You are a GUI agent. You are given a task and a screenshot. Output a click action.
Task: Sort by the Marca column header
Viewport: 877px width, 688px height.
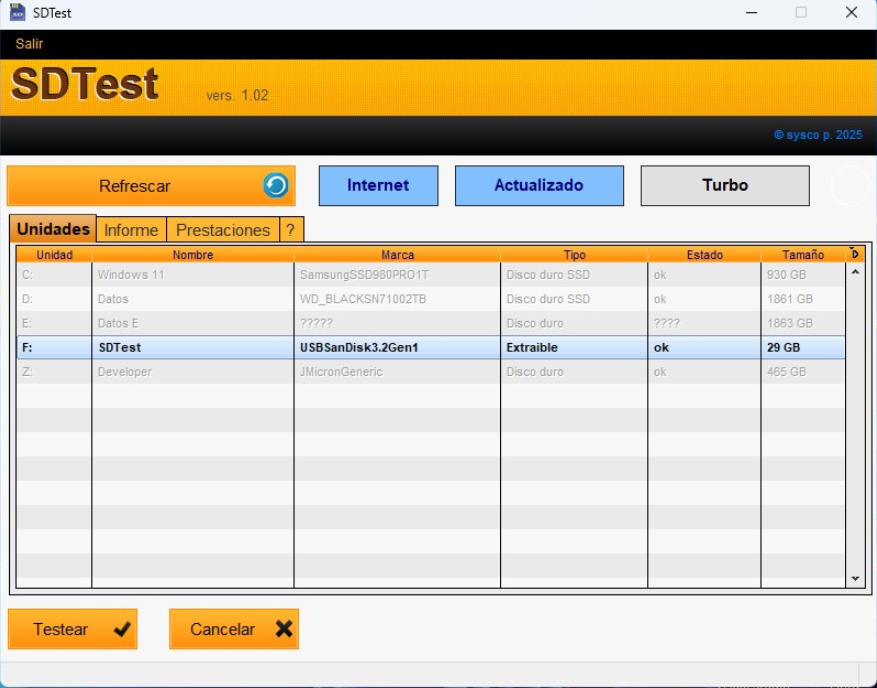pos(397,255)
